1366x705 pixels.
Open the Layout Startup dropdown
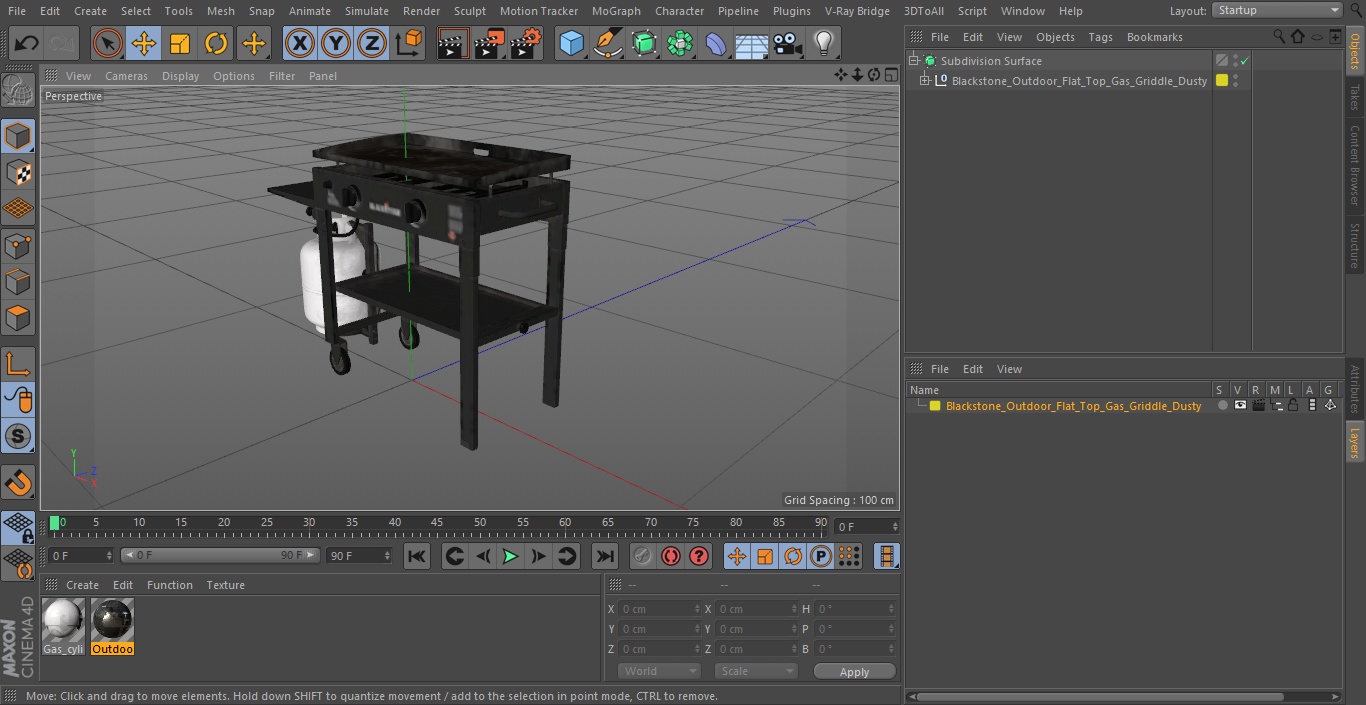point(1277,10)
